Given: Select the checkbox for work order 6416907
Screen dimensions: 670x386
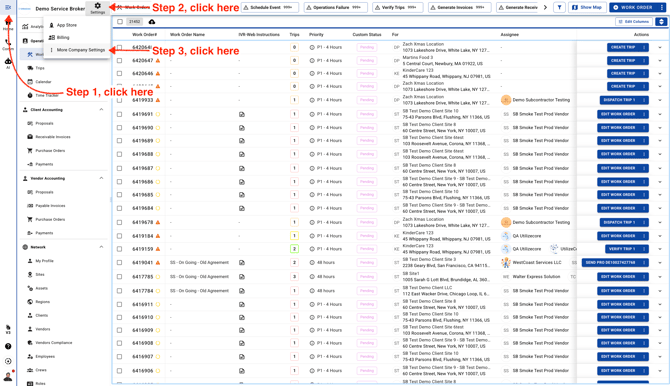Looking at the screenshot, I should point(120,357).
